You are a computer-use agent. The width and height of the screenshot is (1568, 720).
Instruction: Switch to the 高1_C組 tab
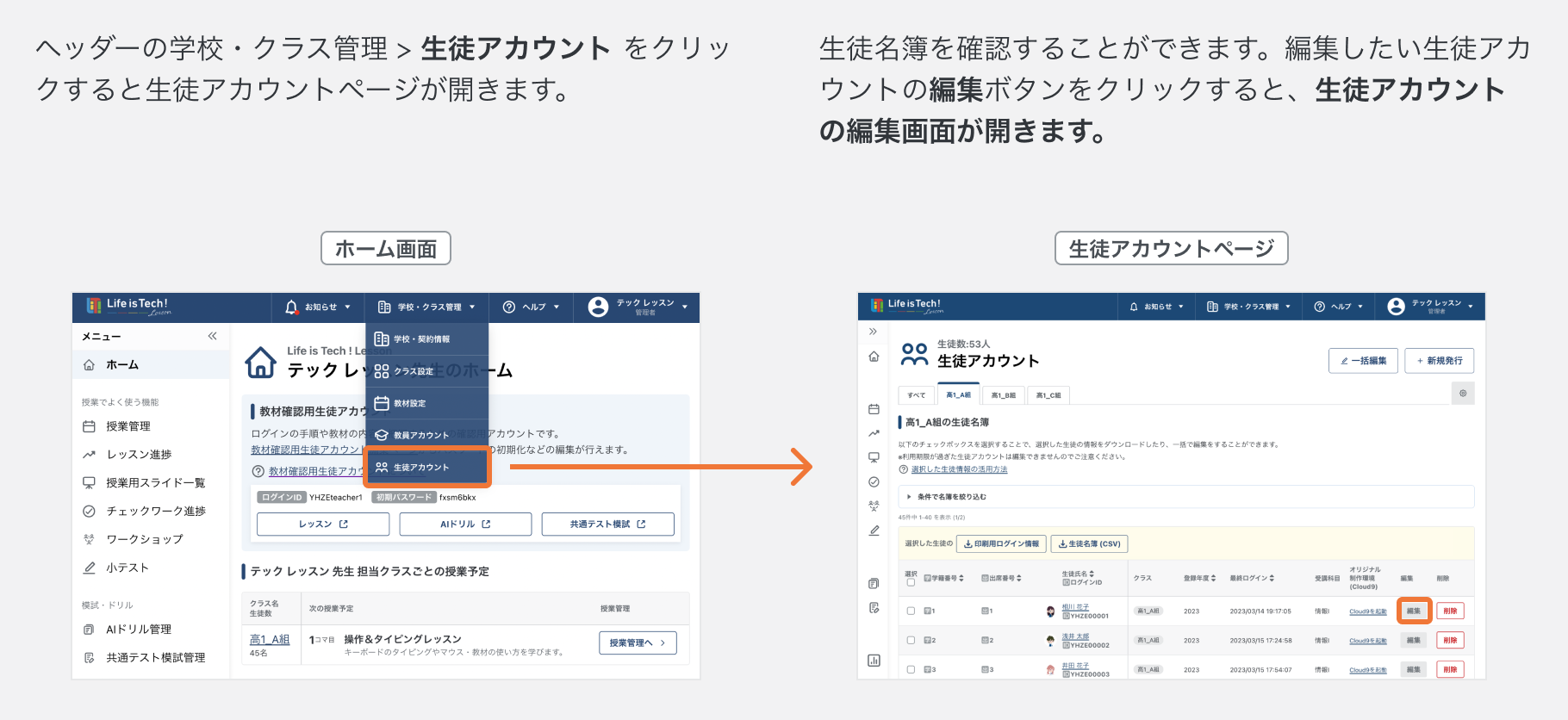click(x=1048, y=395)
